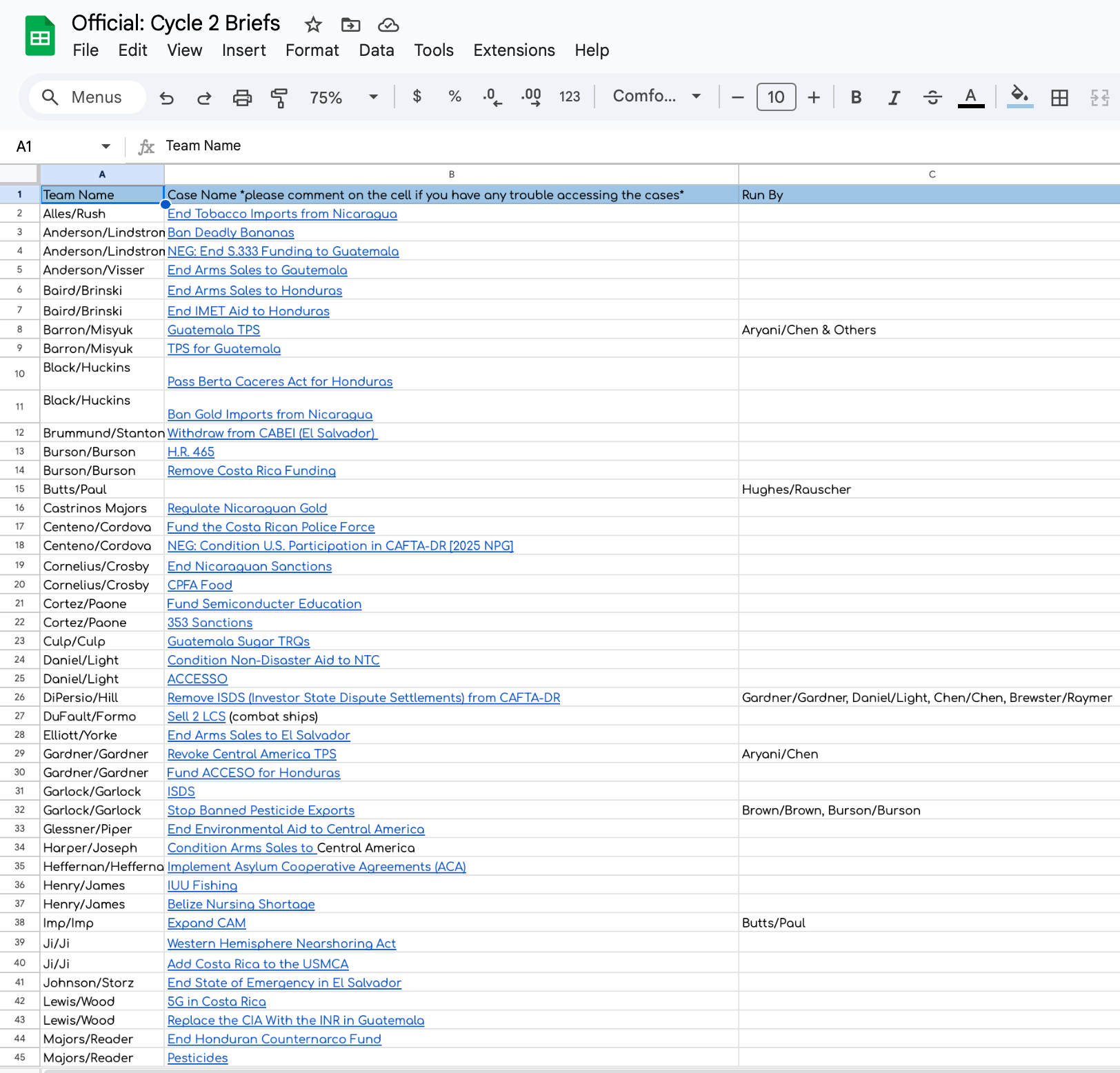The height and width of the screenshot is (1073, 1120).
Task: Toggle italic formatting
Action: (x=894, y=97)
